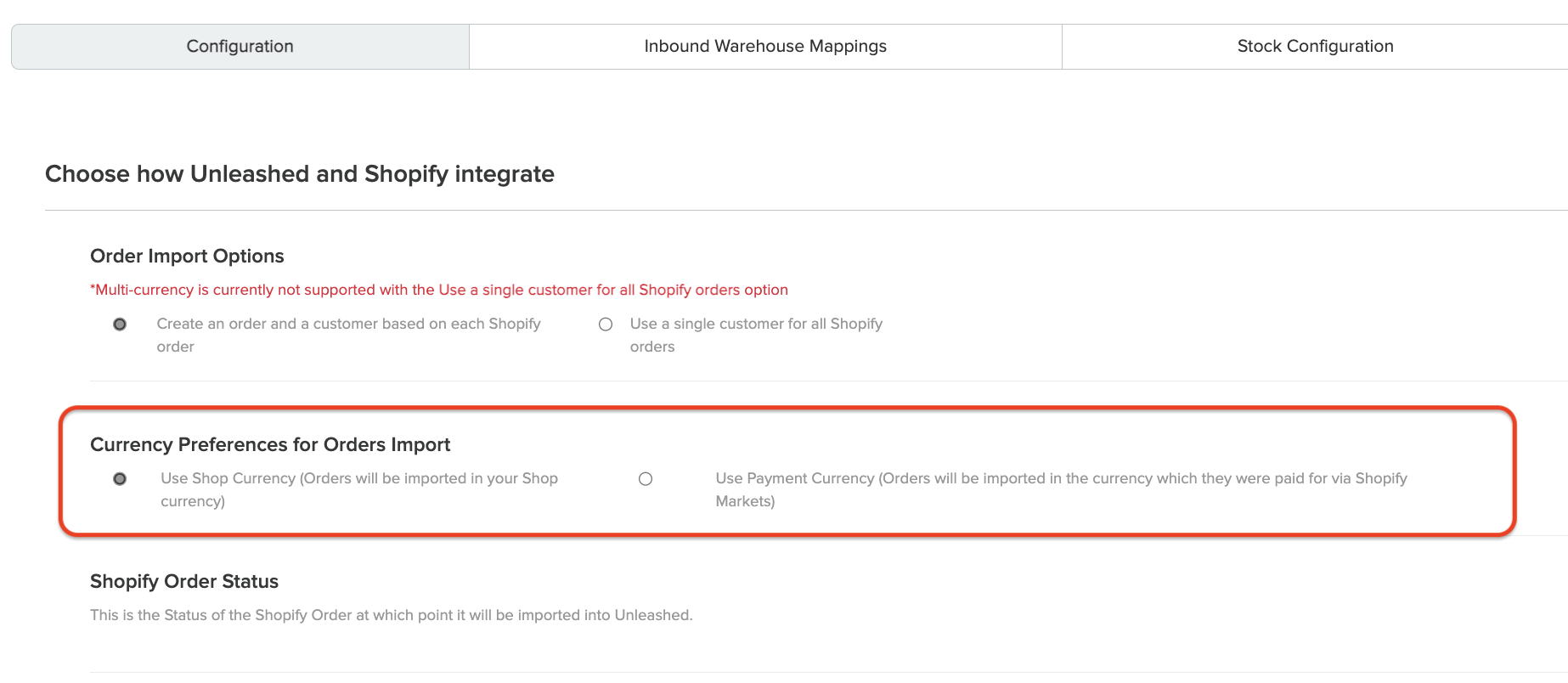
Task: Click the 'Use Payment Currency' label text
Action: tap(1061, 489)
